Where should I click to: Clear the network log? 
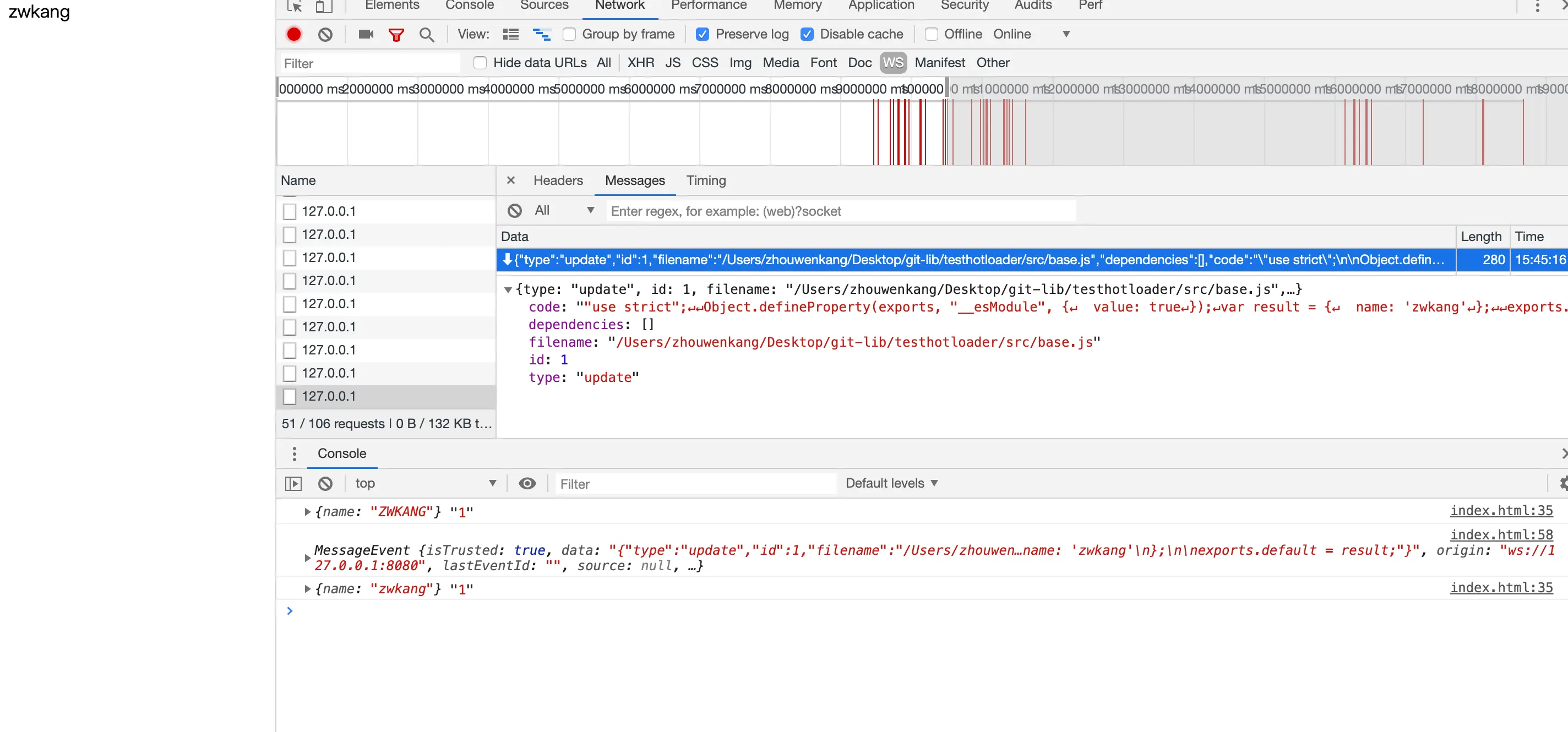(325, 34)
